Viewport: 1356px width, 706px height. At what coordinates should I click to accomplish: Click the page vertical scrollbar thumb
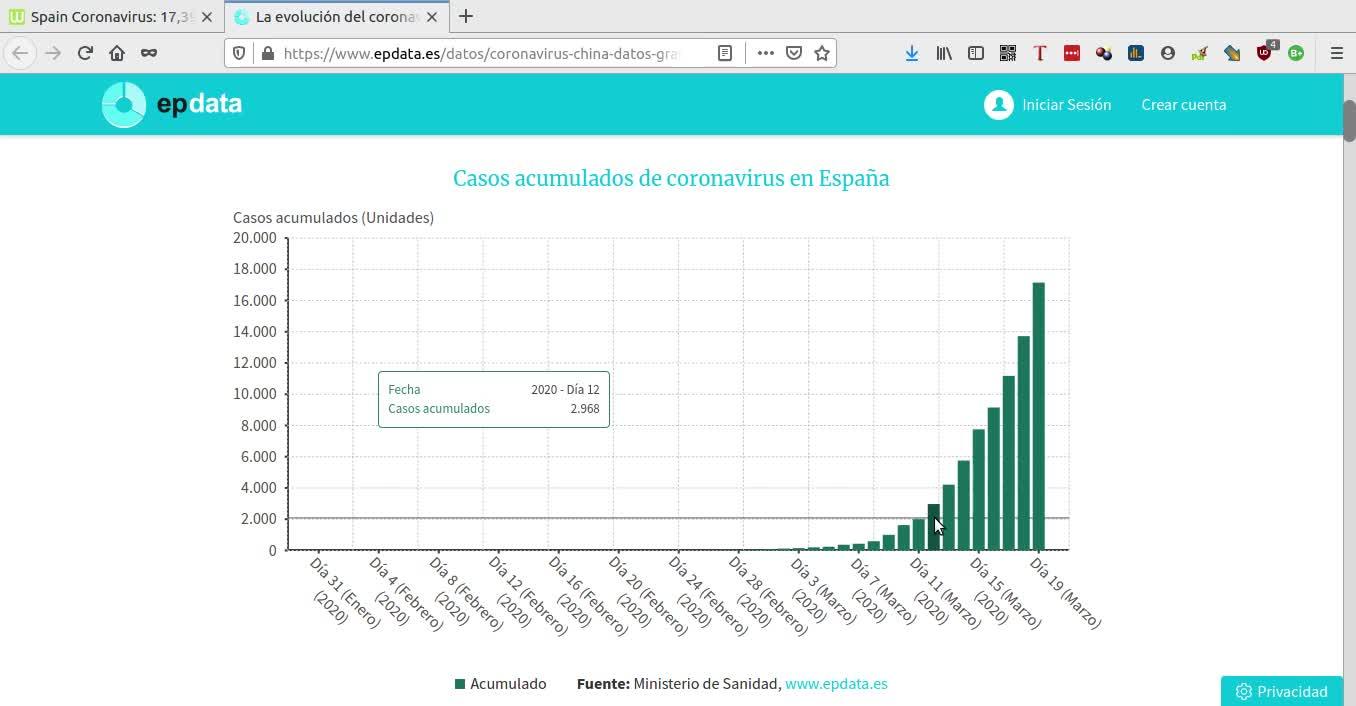(1349, 122)
